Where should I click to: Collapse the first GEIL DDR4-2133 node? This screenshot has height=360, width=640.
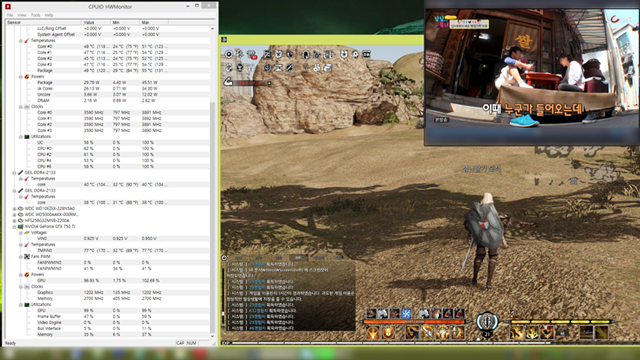tap(15, 173)
